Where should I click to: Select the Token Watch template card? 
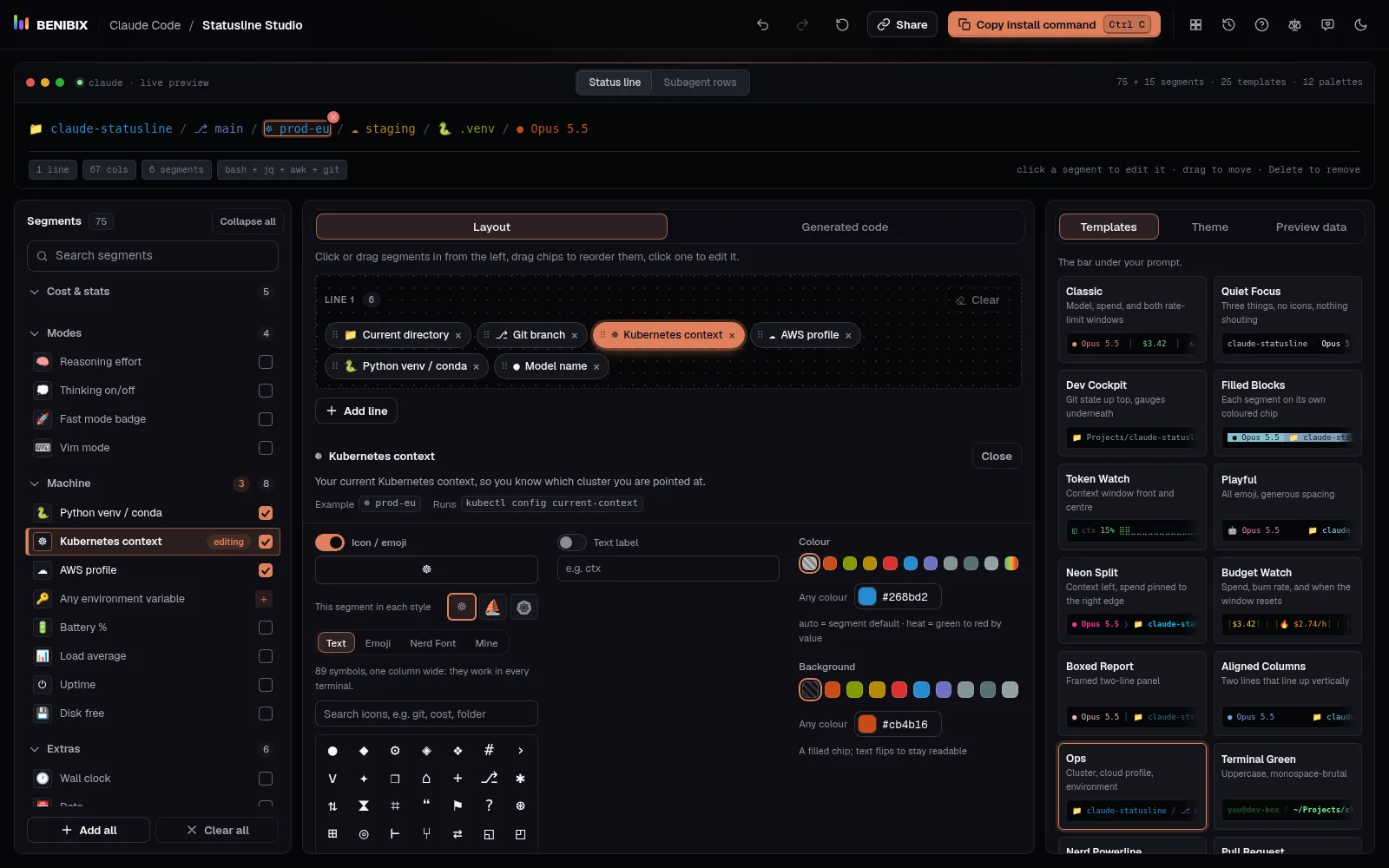tap(1132, 507)
